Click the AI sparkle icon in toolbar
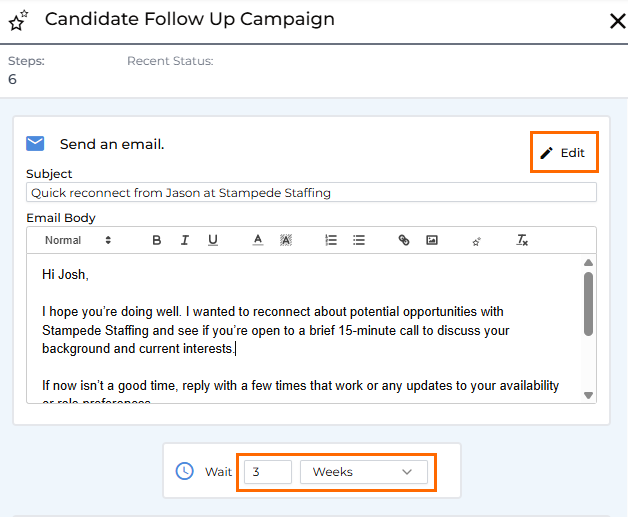 point(477,241)
